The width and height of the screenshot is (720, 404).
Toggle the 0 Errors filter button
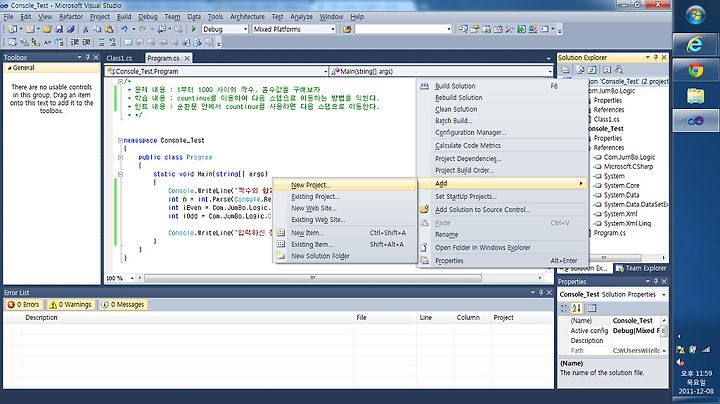click(x=24, y=304)
